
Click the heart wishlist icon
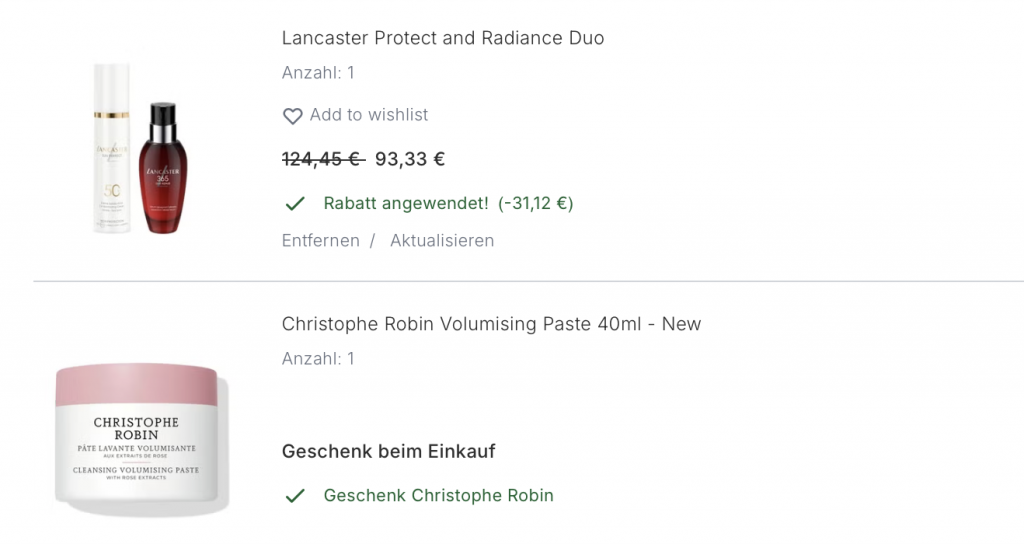point(292,116)
